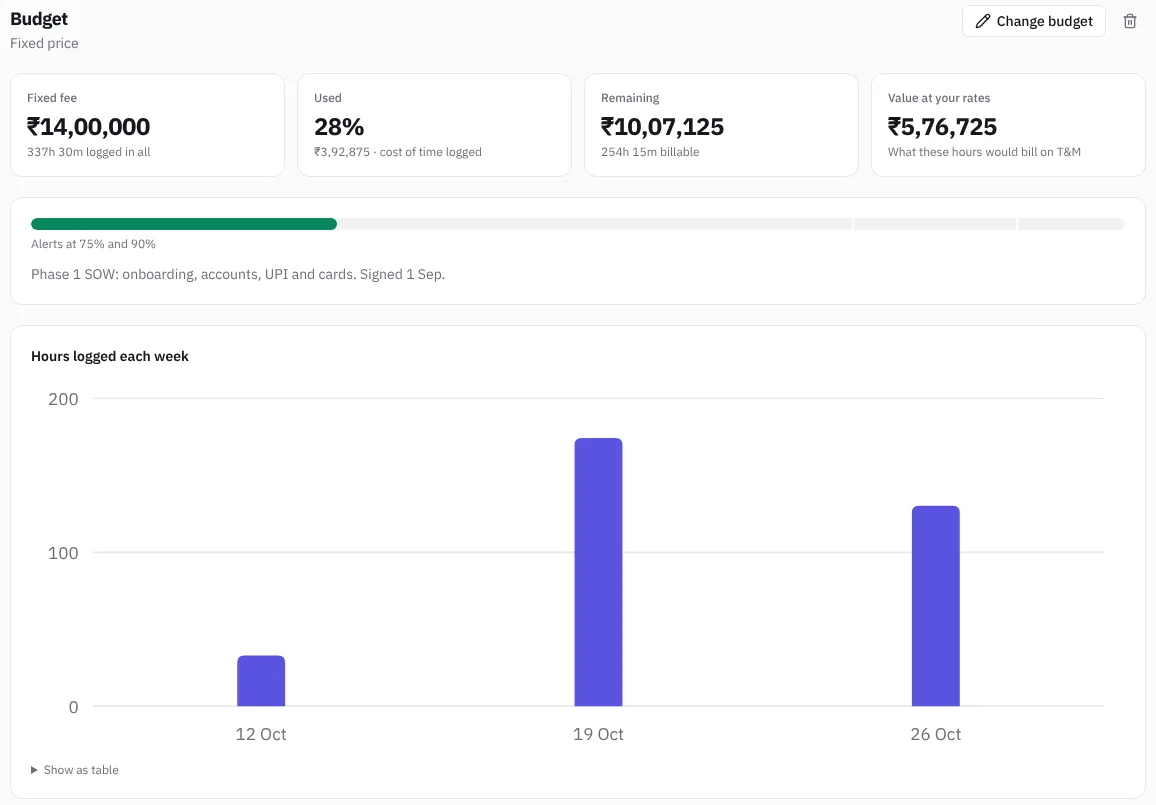Click the 254h 15m billable text

[x=650, y=152]
